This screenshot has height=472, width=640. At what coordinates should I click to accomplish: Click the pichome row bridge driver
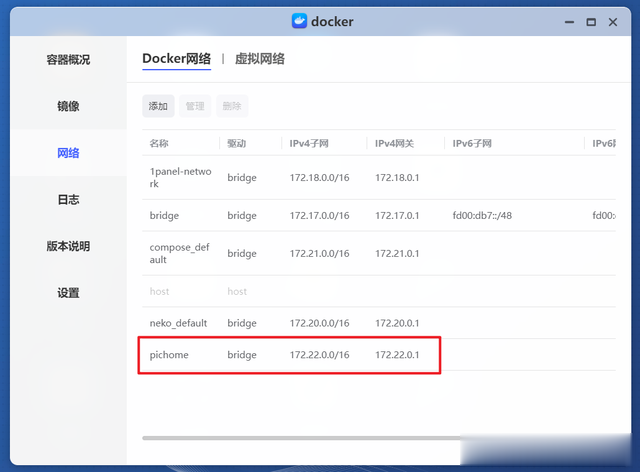[242, 355]
